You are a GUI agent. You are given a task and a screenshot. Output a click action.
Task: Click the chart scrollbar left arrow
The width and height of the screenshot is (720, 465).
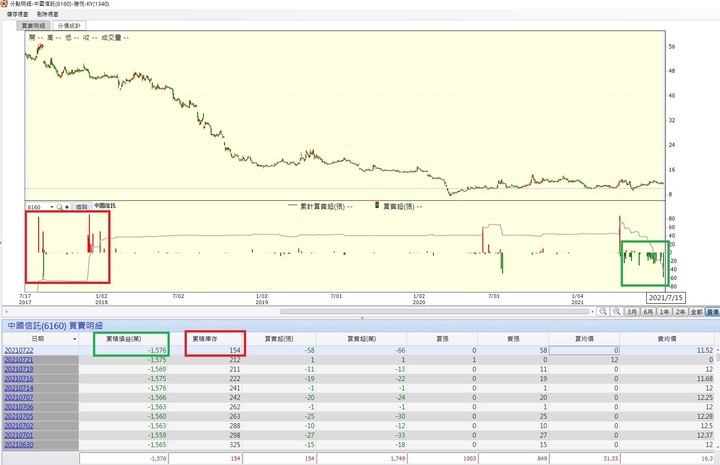6,312
